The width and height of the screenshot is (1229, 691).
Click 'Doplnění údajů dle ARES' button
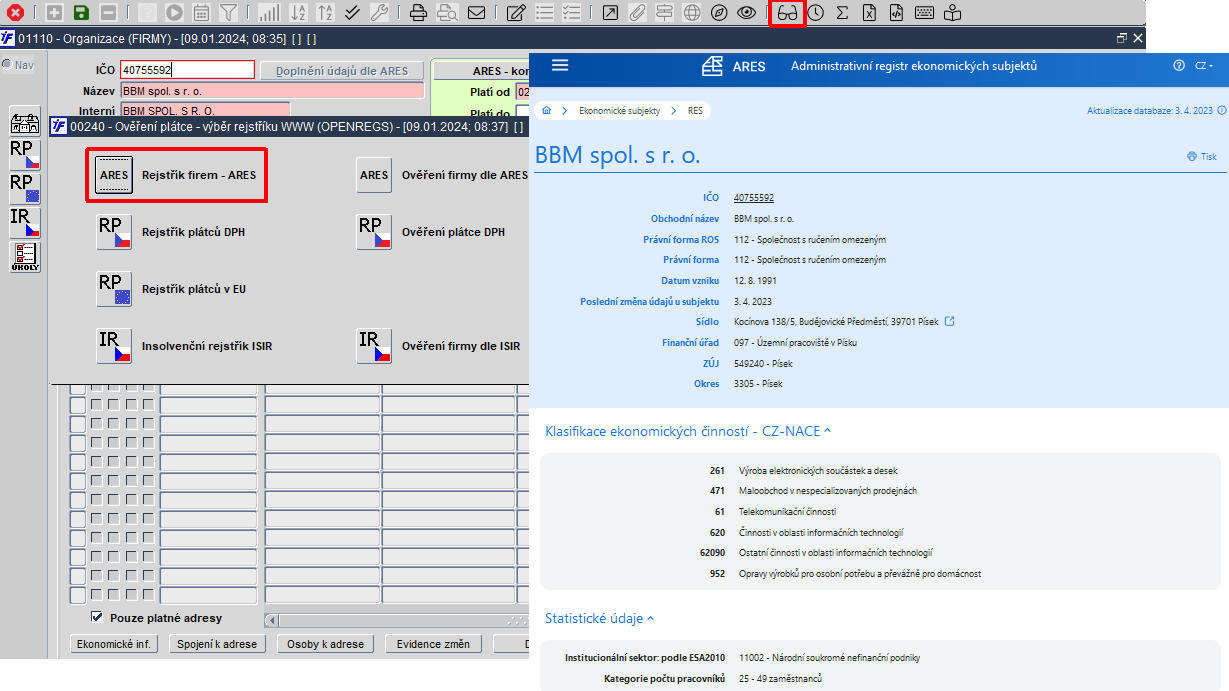coord(343,71)
